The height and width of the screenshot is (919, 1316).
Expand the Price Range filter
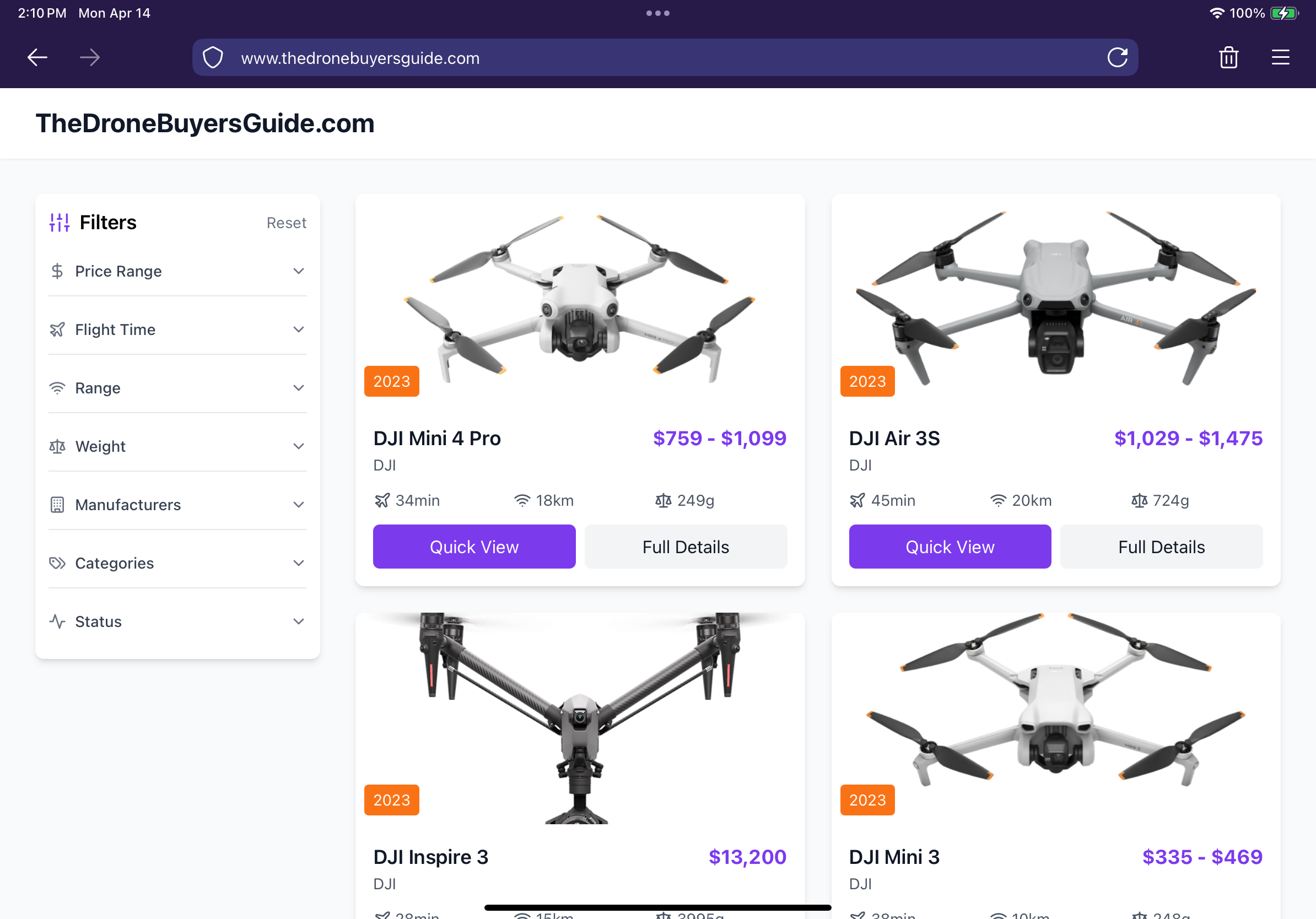pos(177,271)
